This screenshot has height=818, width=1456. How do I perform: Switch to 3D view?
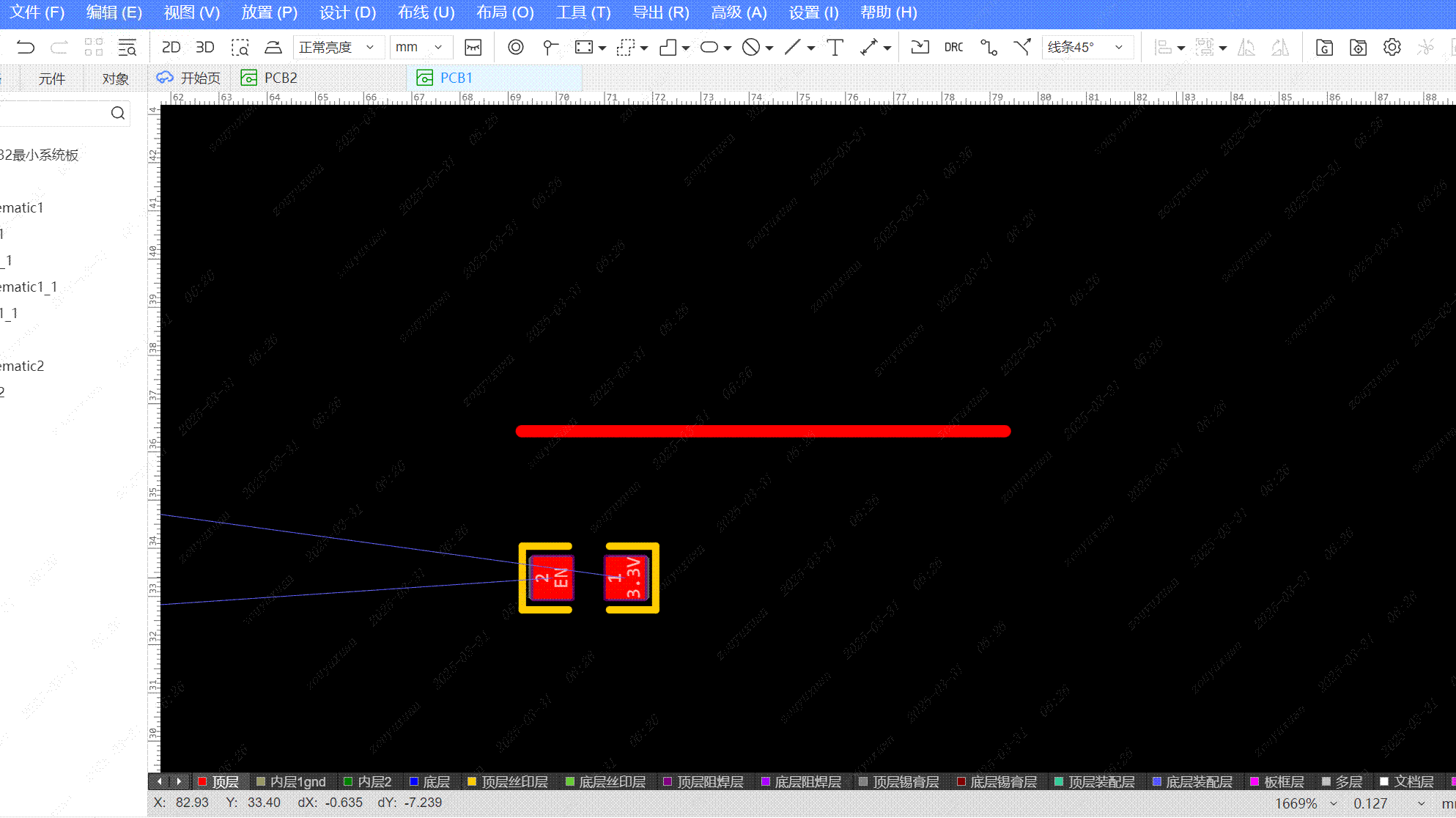tap(204, 48)
